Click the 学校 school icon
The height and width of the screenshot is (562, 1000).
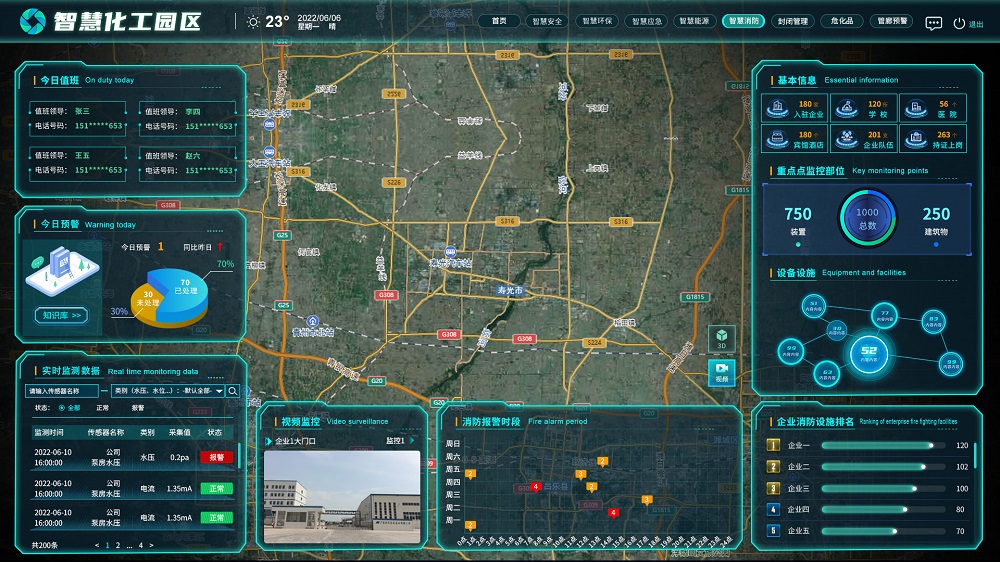[x=848, y=107]
